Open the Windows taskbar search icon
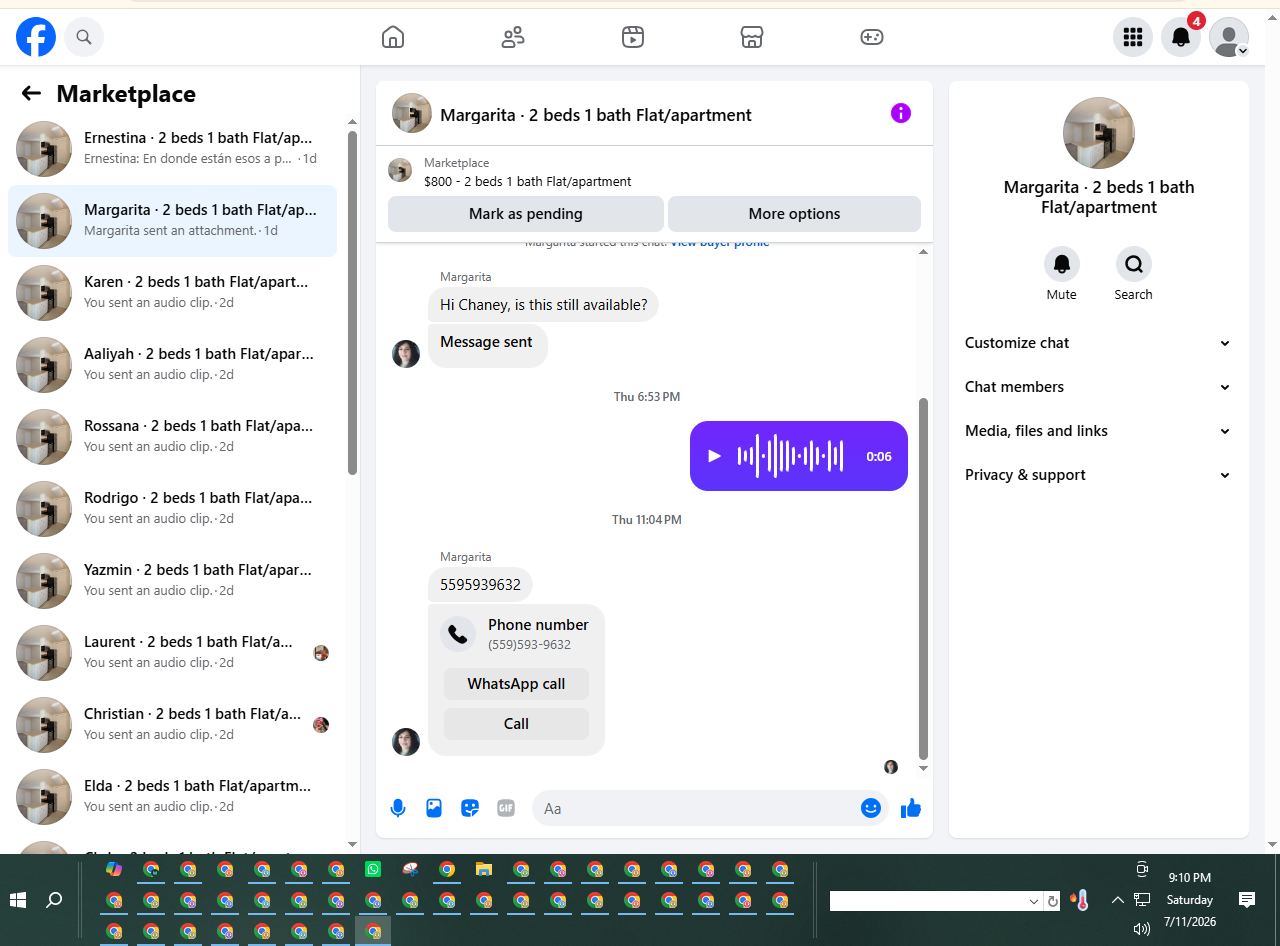Image resolution: width=1280 pixels, height=946 pixels. click(x=54, y=900)
